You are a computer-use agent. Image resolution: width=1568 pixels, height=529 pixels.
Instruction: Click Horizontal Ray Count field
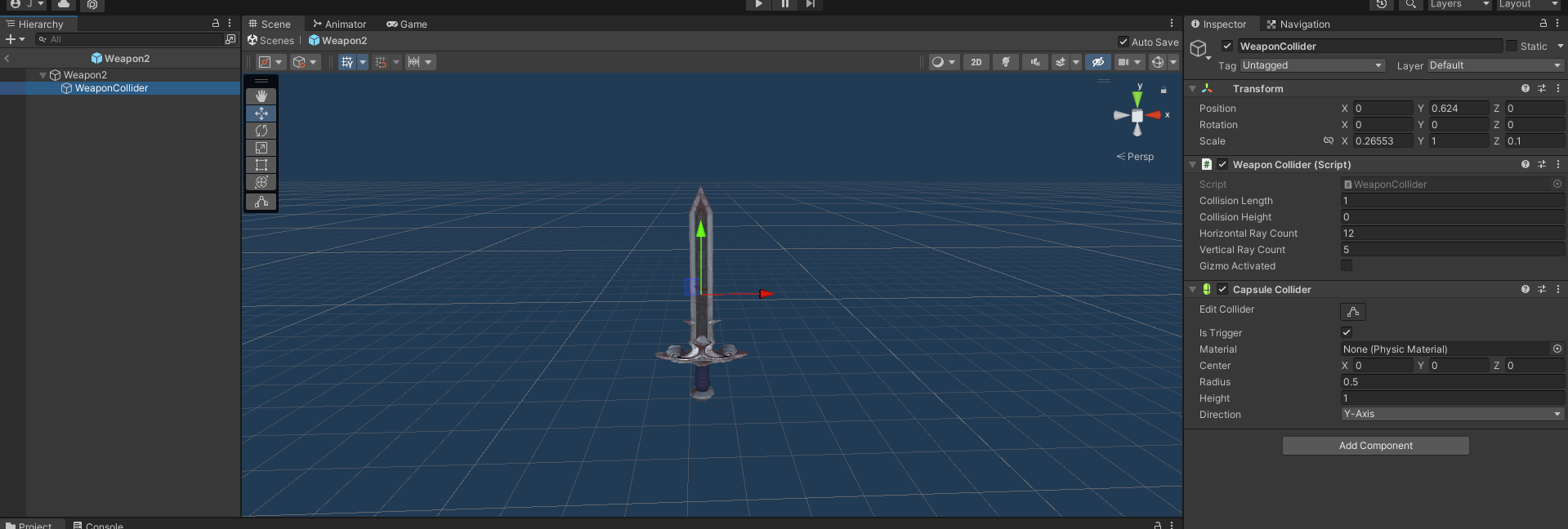click(x=1453, y=233)
